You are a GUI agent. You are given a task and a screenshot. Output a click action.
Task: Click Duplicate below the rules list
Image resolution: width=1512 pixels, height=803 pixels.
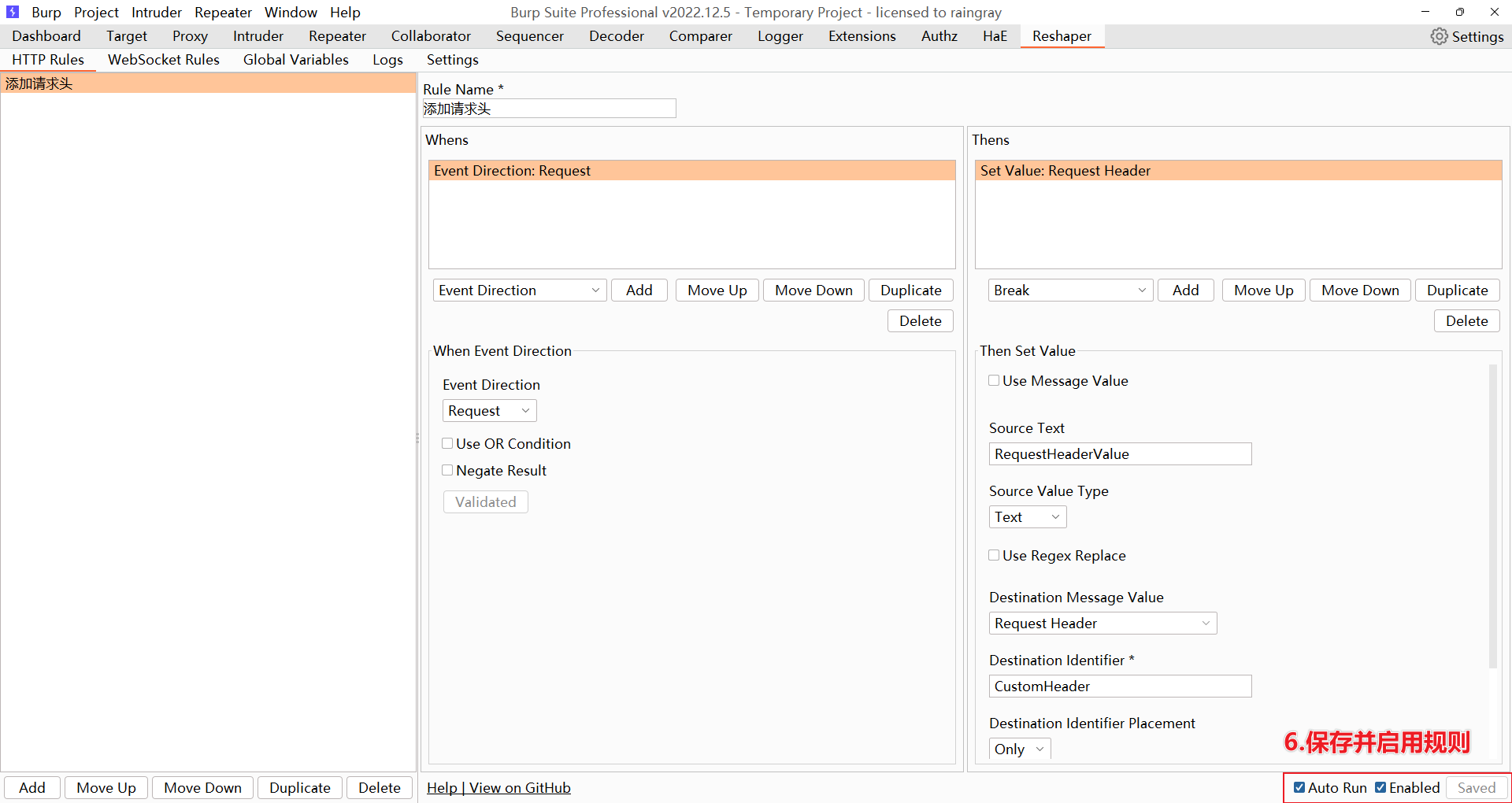[300, 788]
